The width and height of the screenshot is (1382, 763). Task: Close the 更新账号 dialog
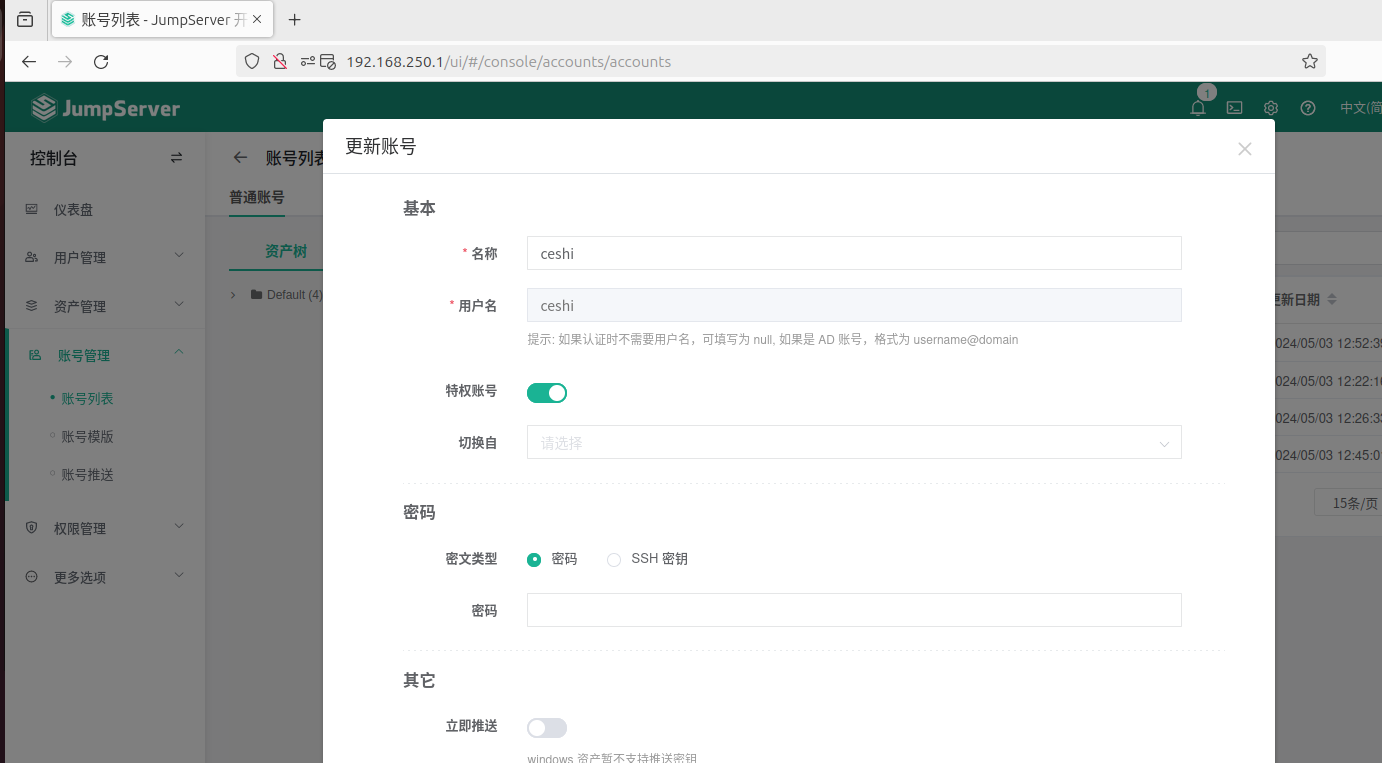[x=1244, y=149]
